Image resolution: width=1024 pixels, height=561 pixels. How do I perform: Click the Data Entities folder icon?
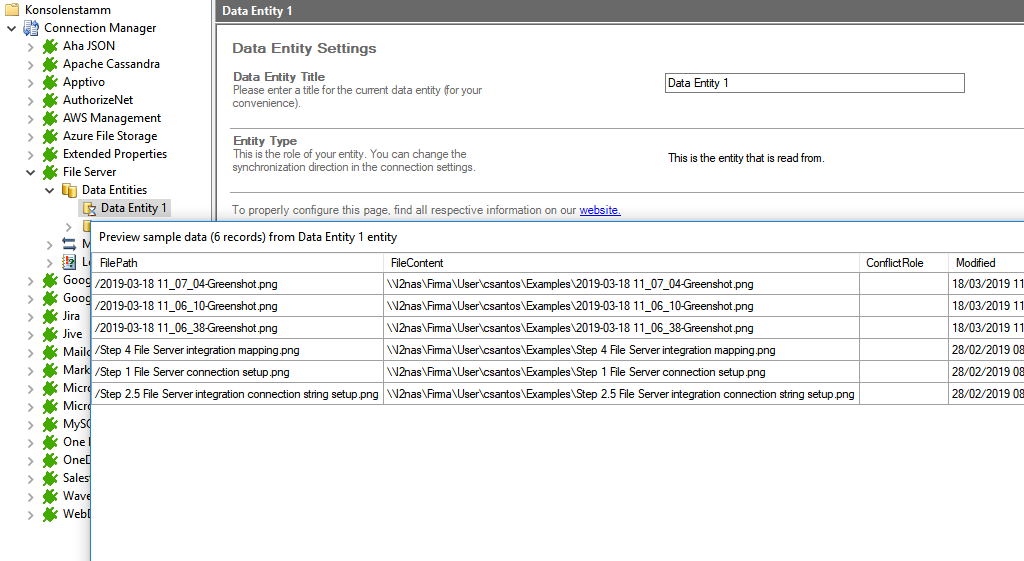tap(69, 190)
